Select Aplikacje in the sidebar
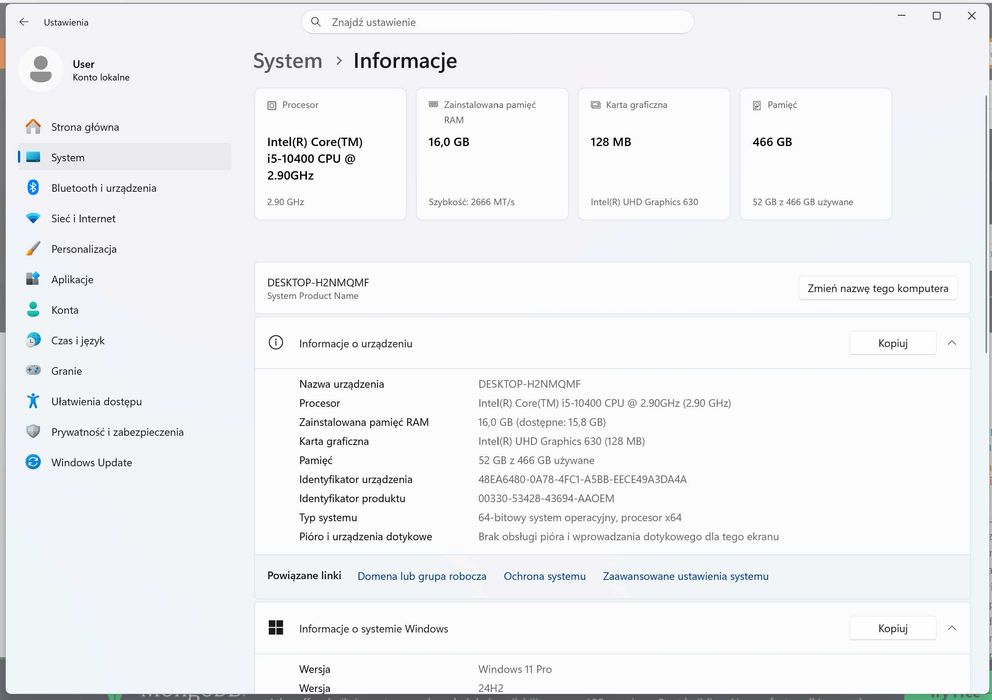 [x=125, y=279]
